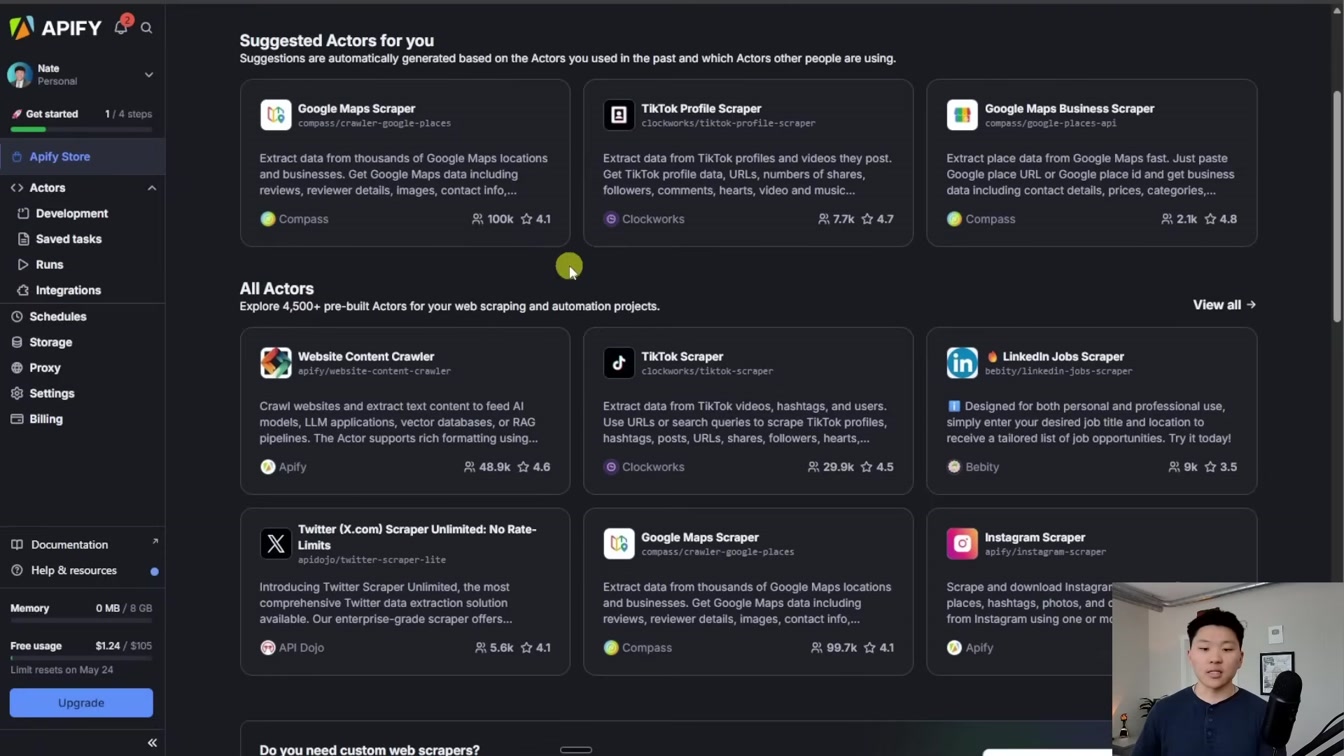
Task: Click the Website Content Crawler logo
Action: 276,363
